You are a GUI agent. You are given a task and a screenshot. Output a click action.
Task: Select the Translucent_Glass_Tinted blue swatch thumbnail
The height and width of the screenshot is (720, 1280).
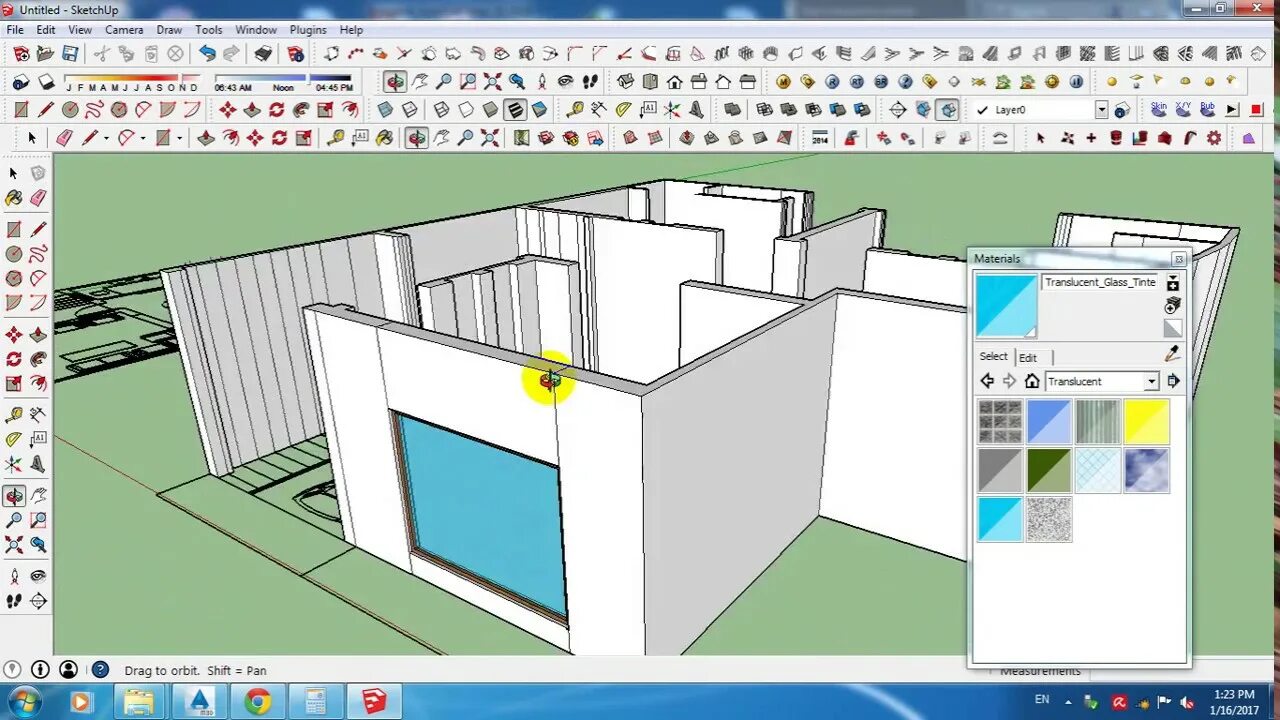(x=1005, y=304)
